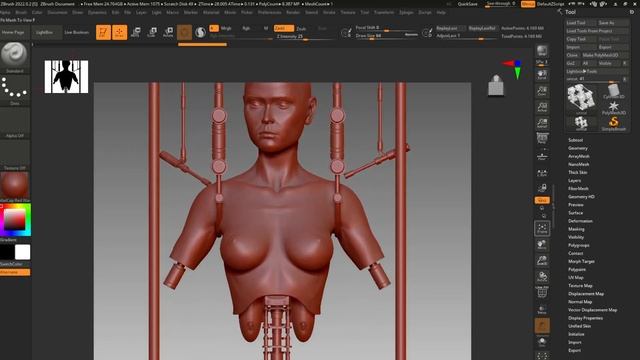Click the Save As button
Image resolution: width=640 pixels, height=360 pixels.
click(x=612, y=23)
